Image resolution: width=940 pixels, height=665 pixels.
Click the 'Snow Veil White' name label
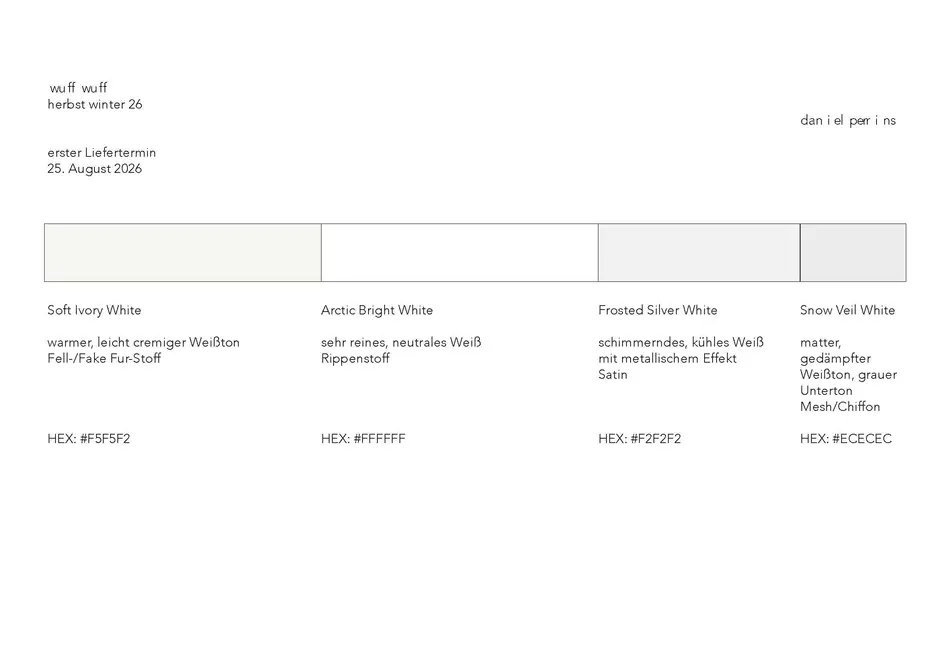[848, 310]
